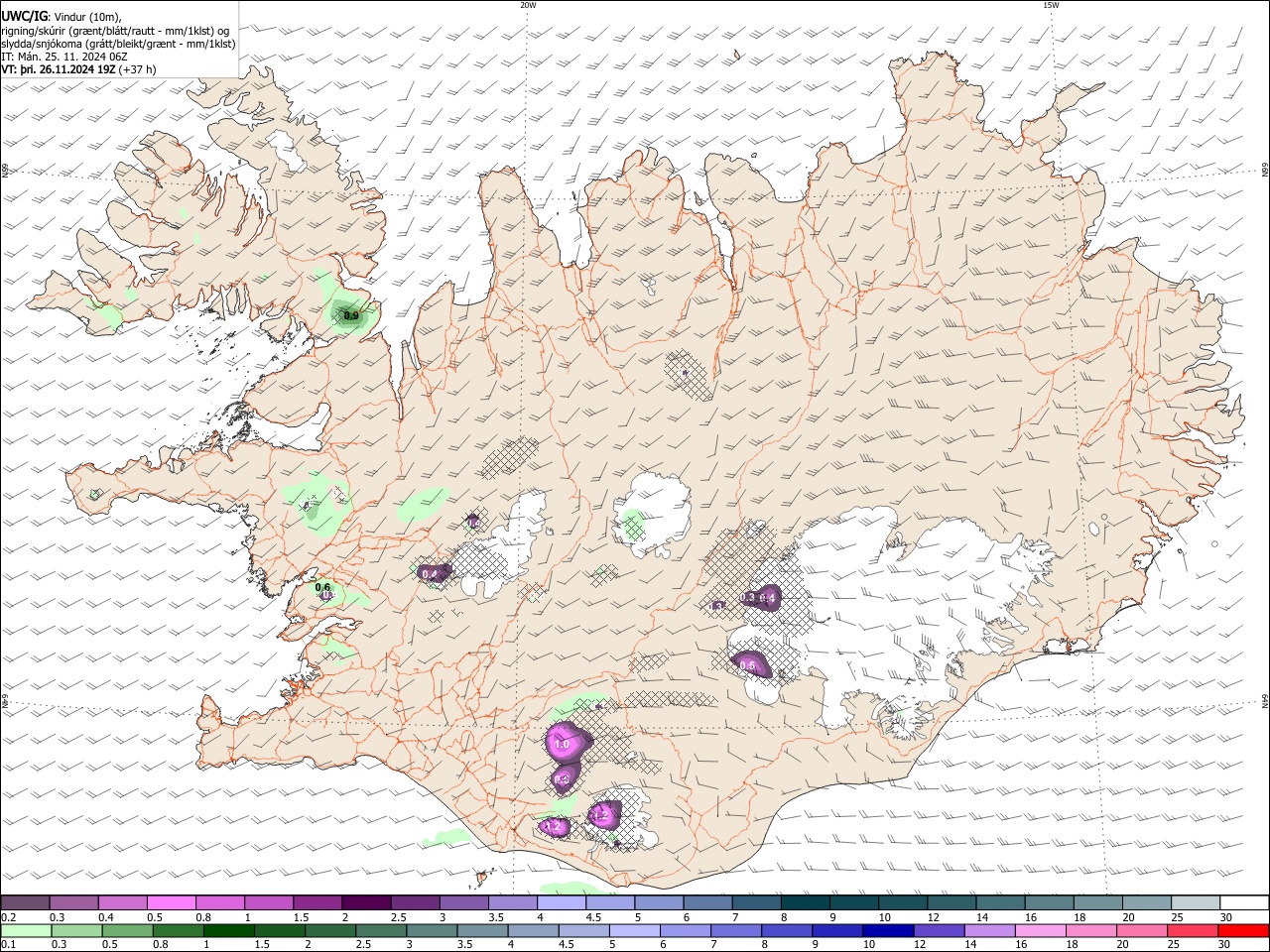Pick the bright pink 0.5 snow legend swatch

(171, 902)
